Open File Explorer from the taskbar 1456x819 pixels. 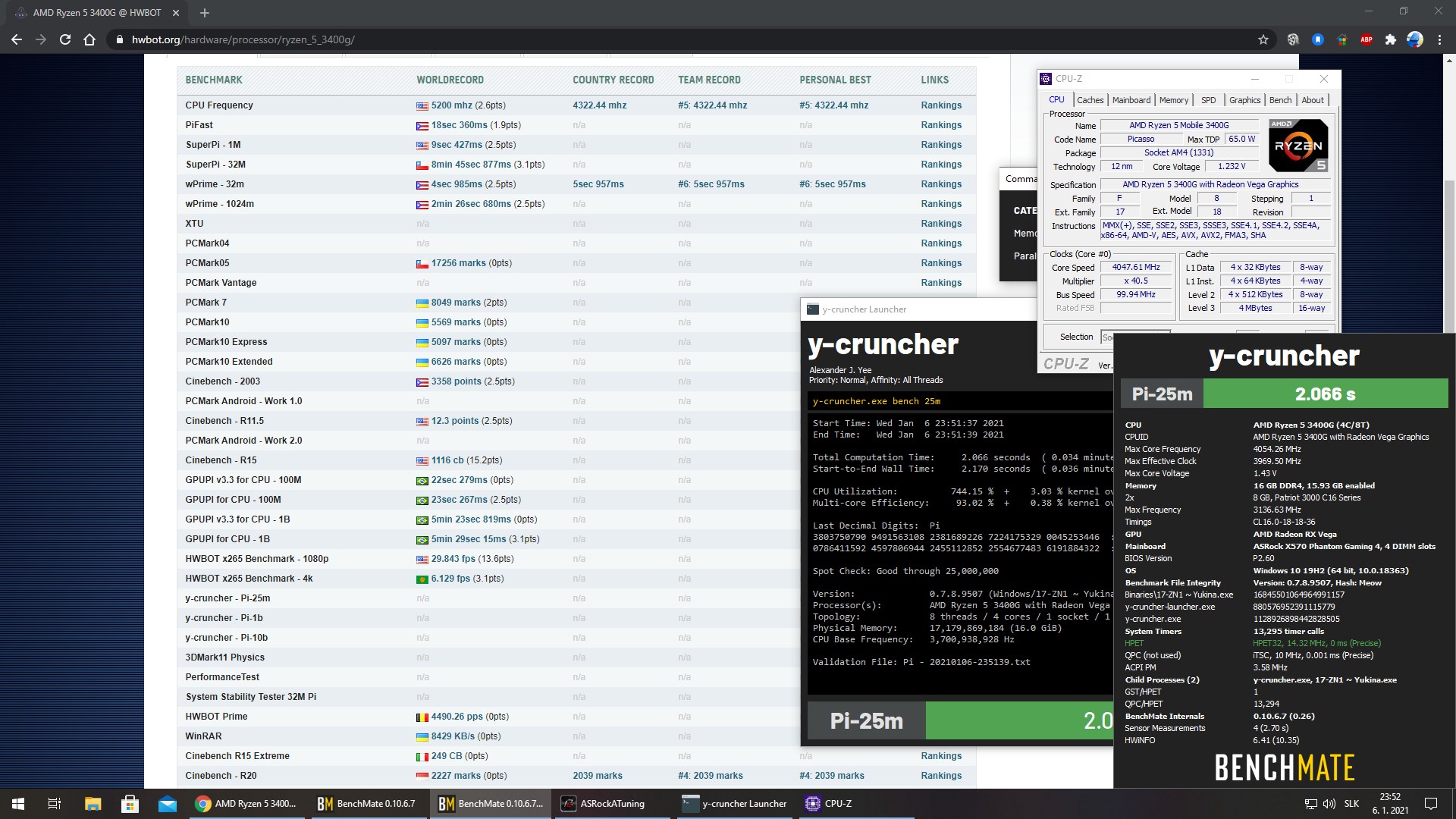[x=93, y=804]
